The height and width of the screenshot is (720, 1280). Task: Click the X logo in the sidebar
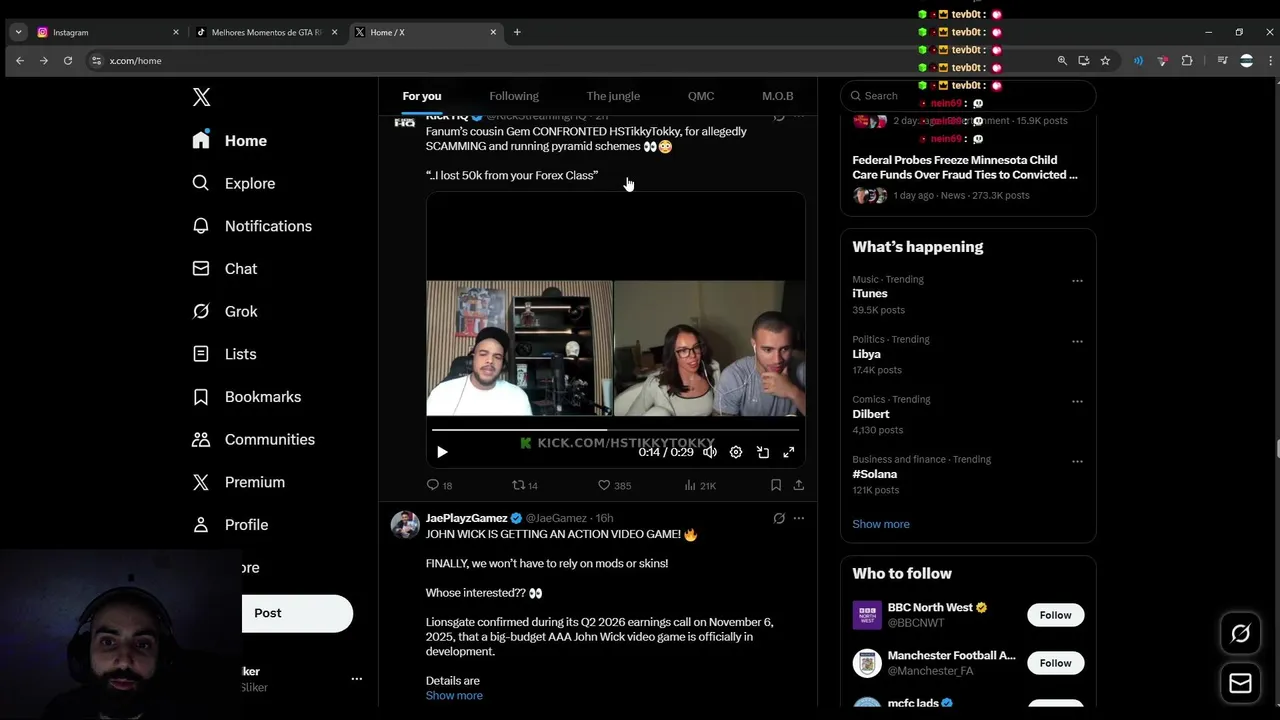pyautogui.click(x=201, y=97)
